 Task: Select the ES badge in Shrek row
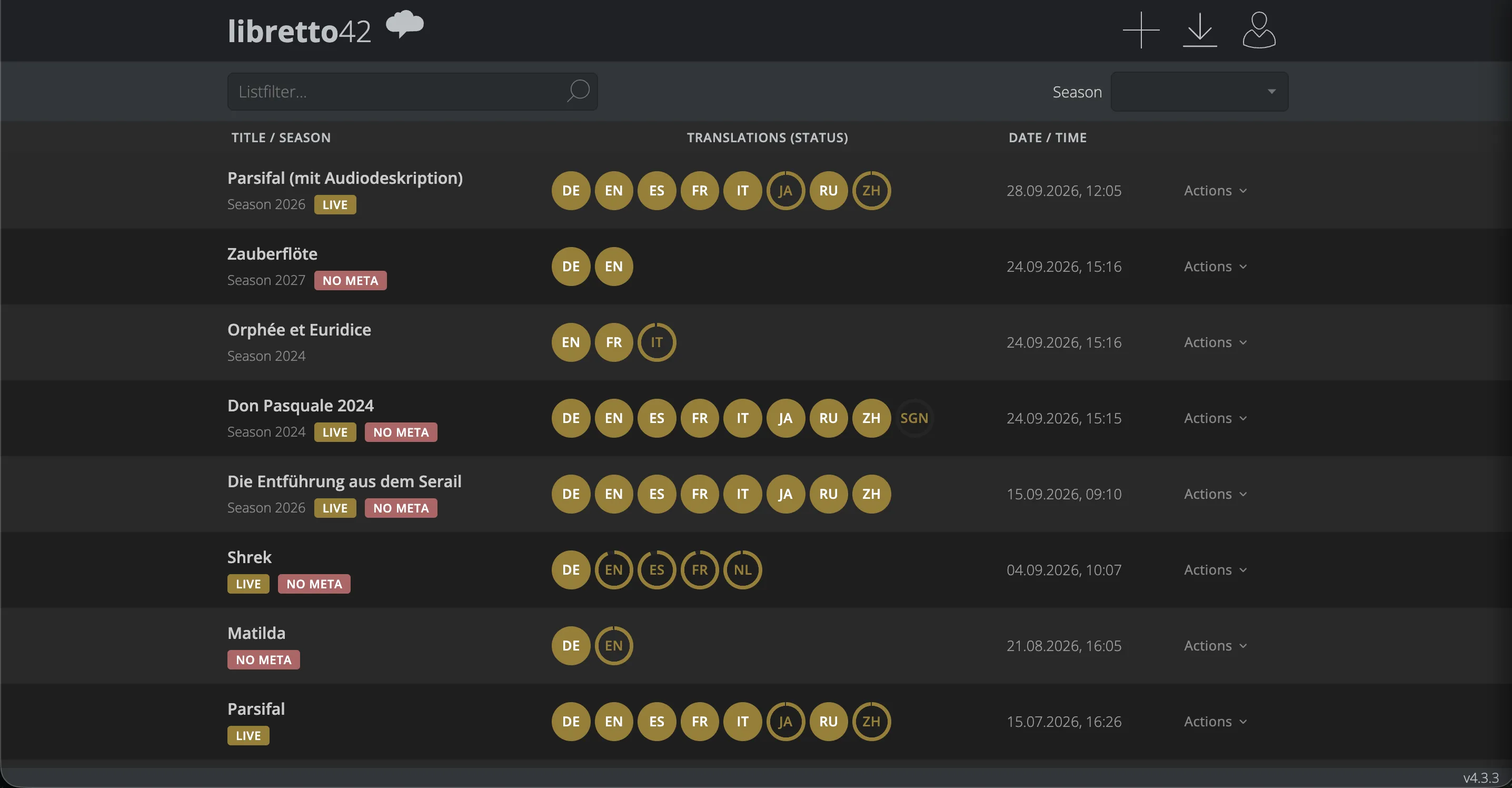coord(657,569)
